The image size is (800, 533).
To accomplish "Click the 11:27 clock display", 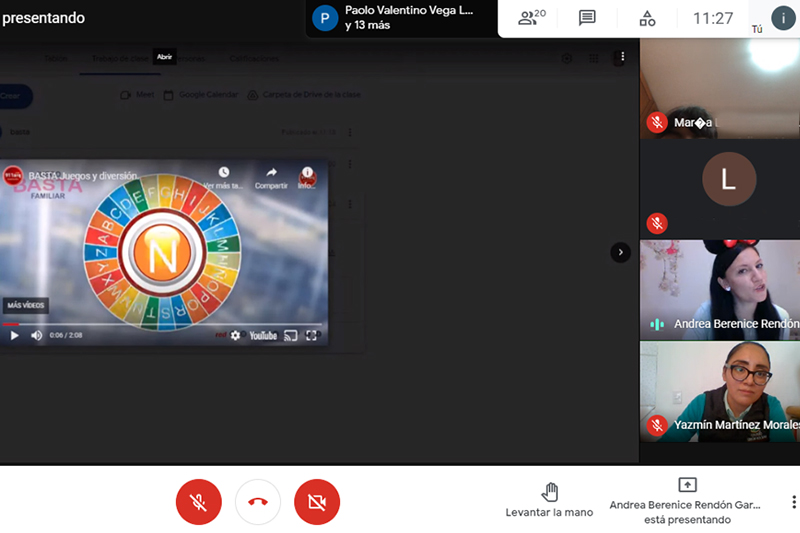I will click(713, 18).
